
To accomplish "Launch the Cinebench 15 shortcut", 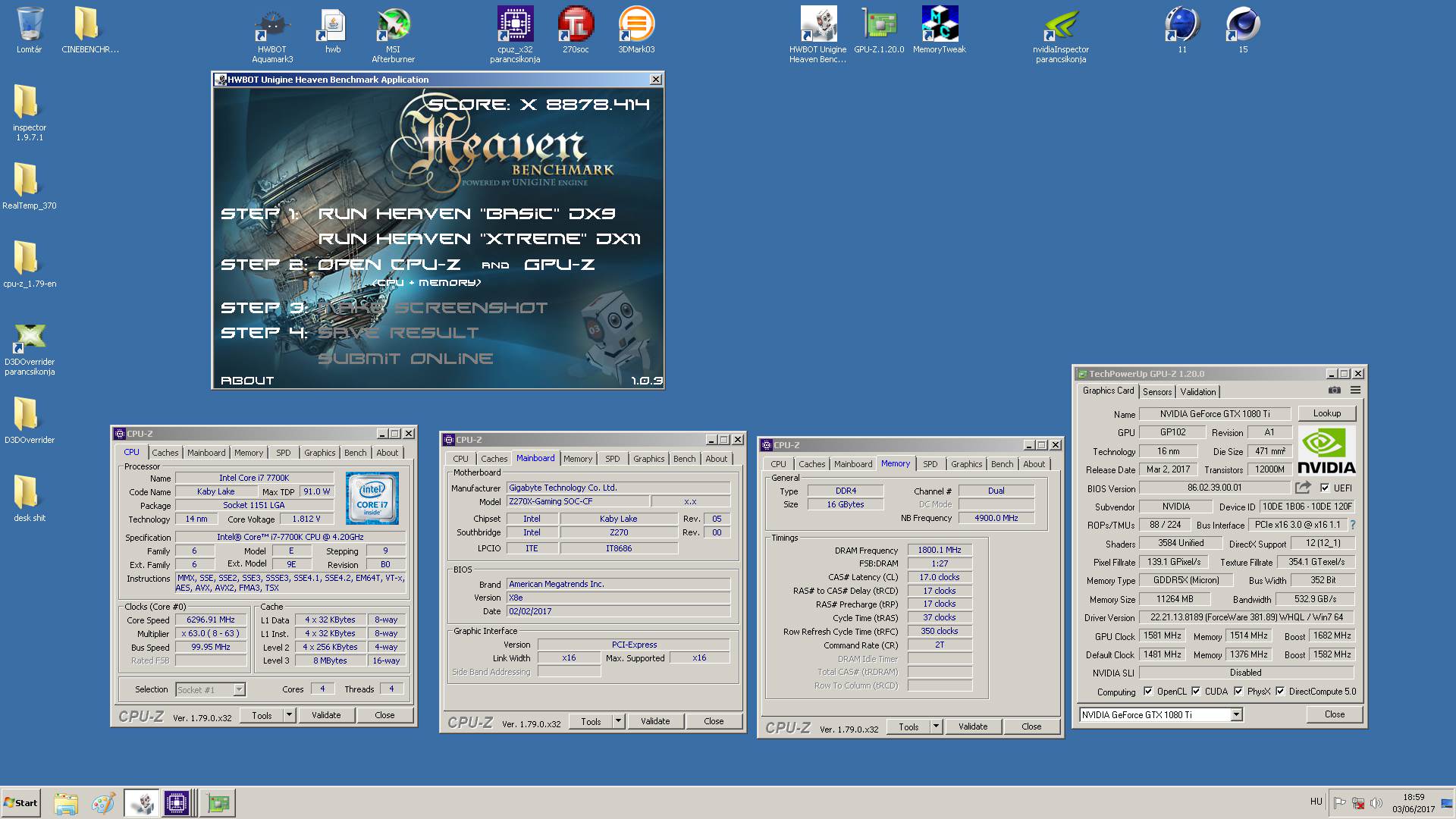I will tap(1243, 30).
